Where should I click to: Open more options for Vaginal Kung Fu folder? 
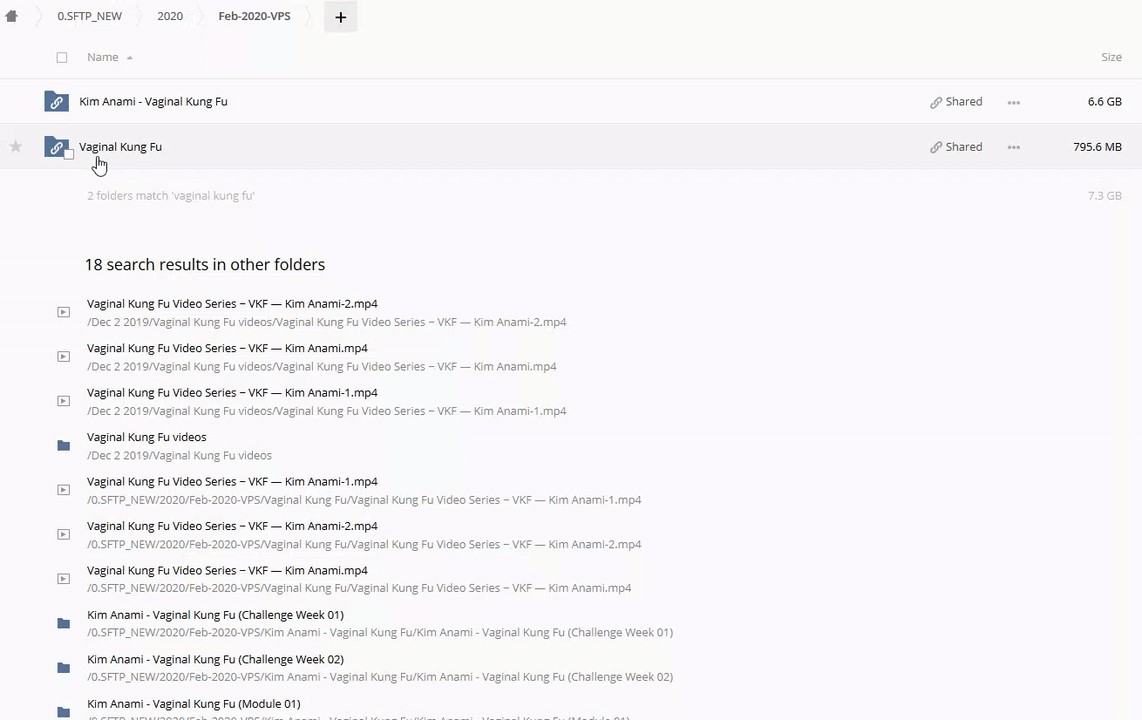1013,147
